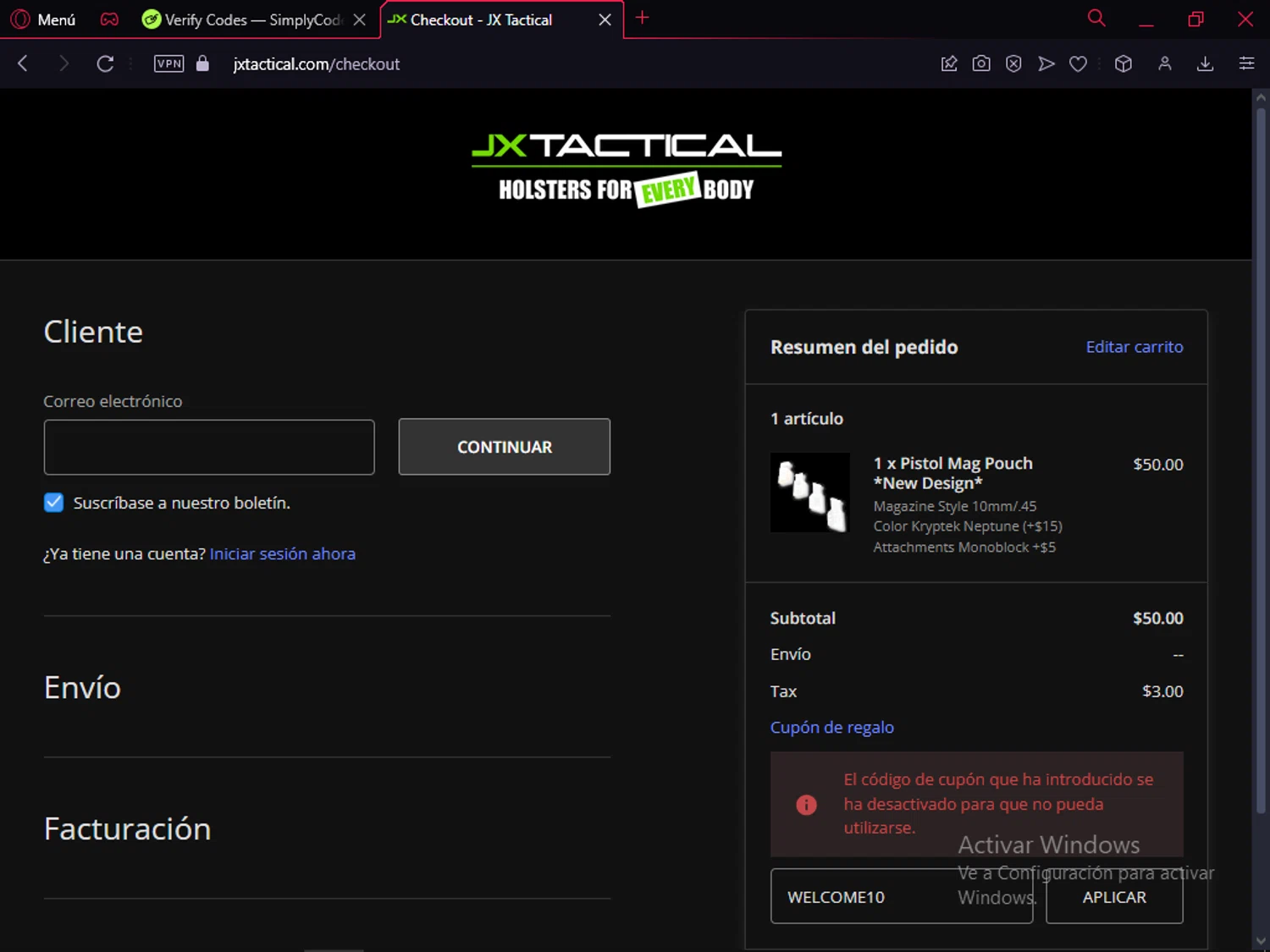Restore down the Opera browser window
This screenshot has height=952, width=1270.
click(1195, 19)
